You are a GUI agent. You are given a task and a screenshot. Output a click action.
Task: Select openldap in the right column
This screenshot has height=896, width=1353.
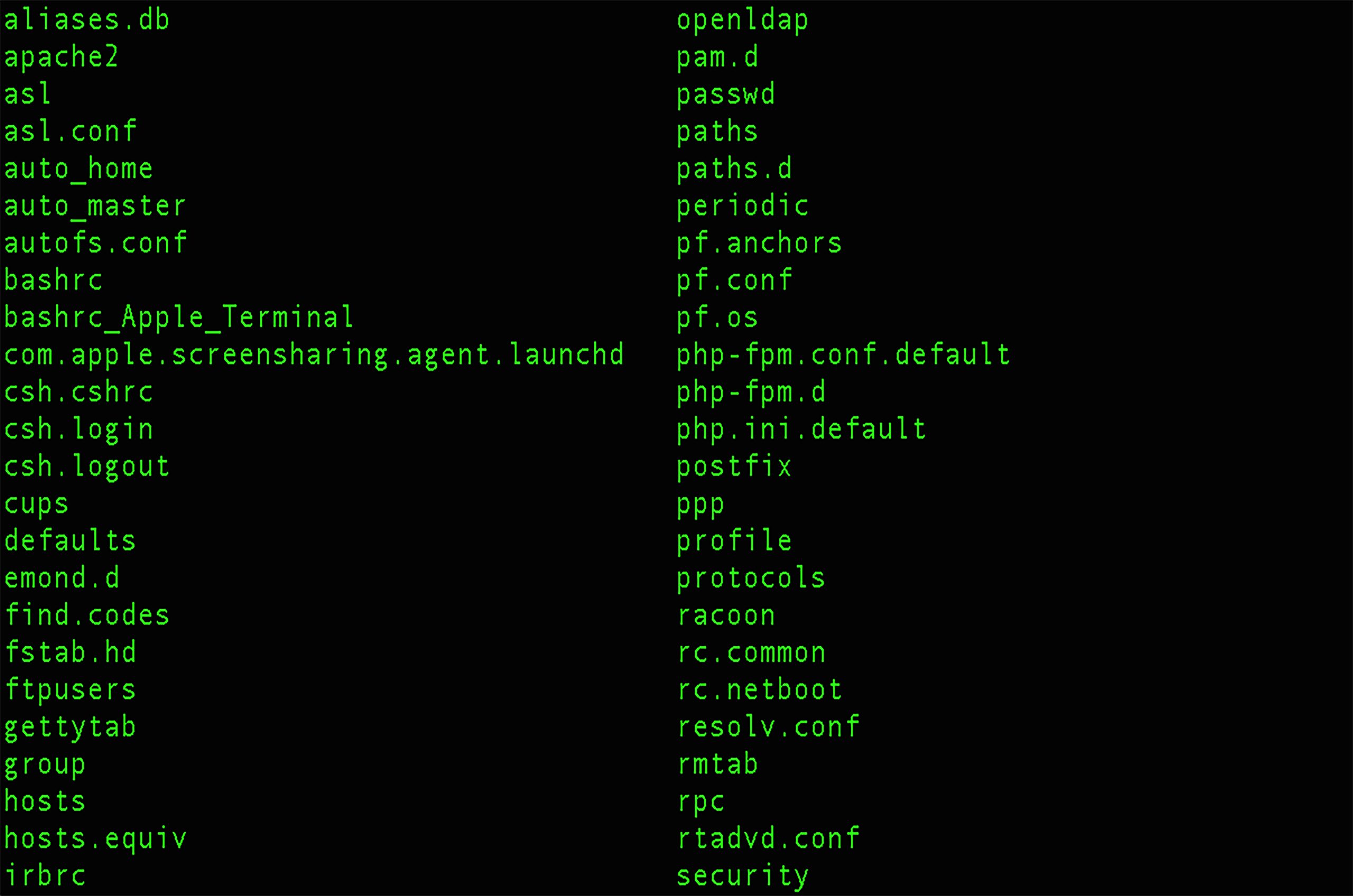pyautogui.click(x=743, y=21)
